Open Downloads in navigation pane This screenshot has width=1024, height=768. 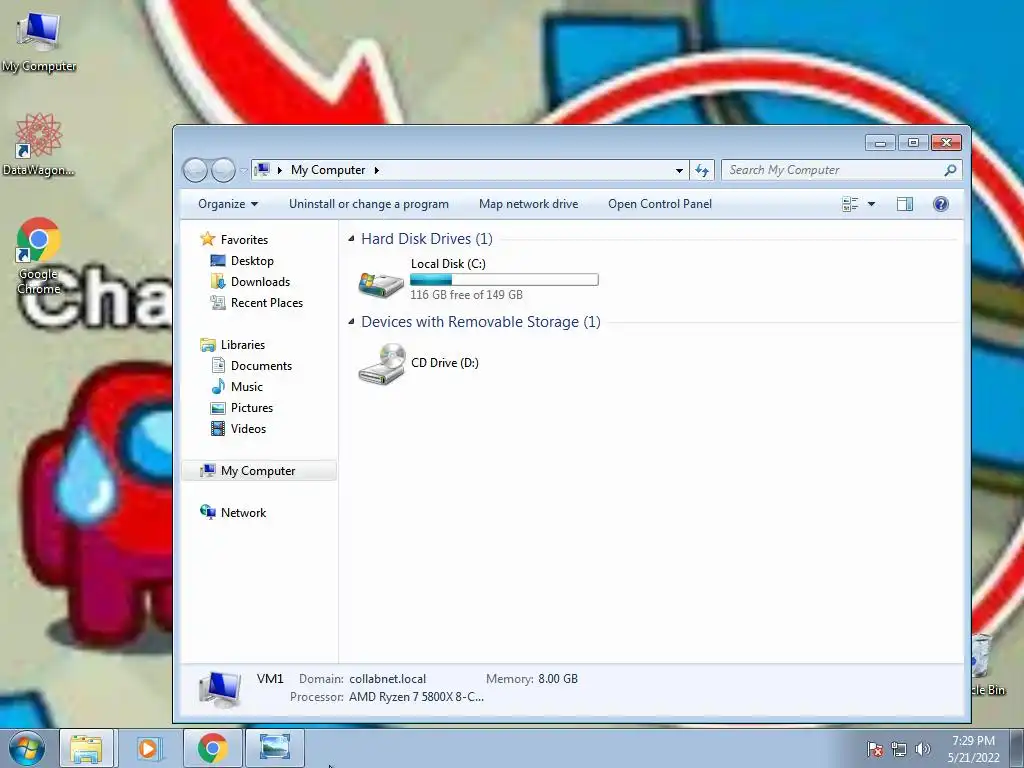coord(260,281)
